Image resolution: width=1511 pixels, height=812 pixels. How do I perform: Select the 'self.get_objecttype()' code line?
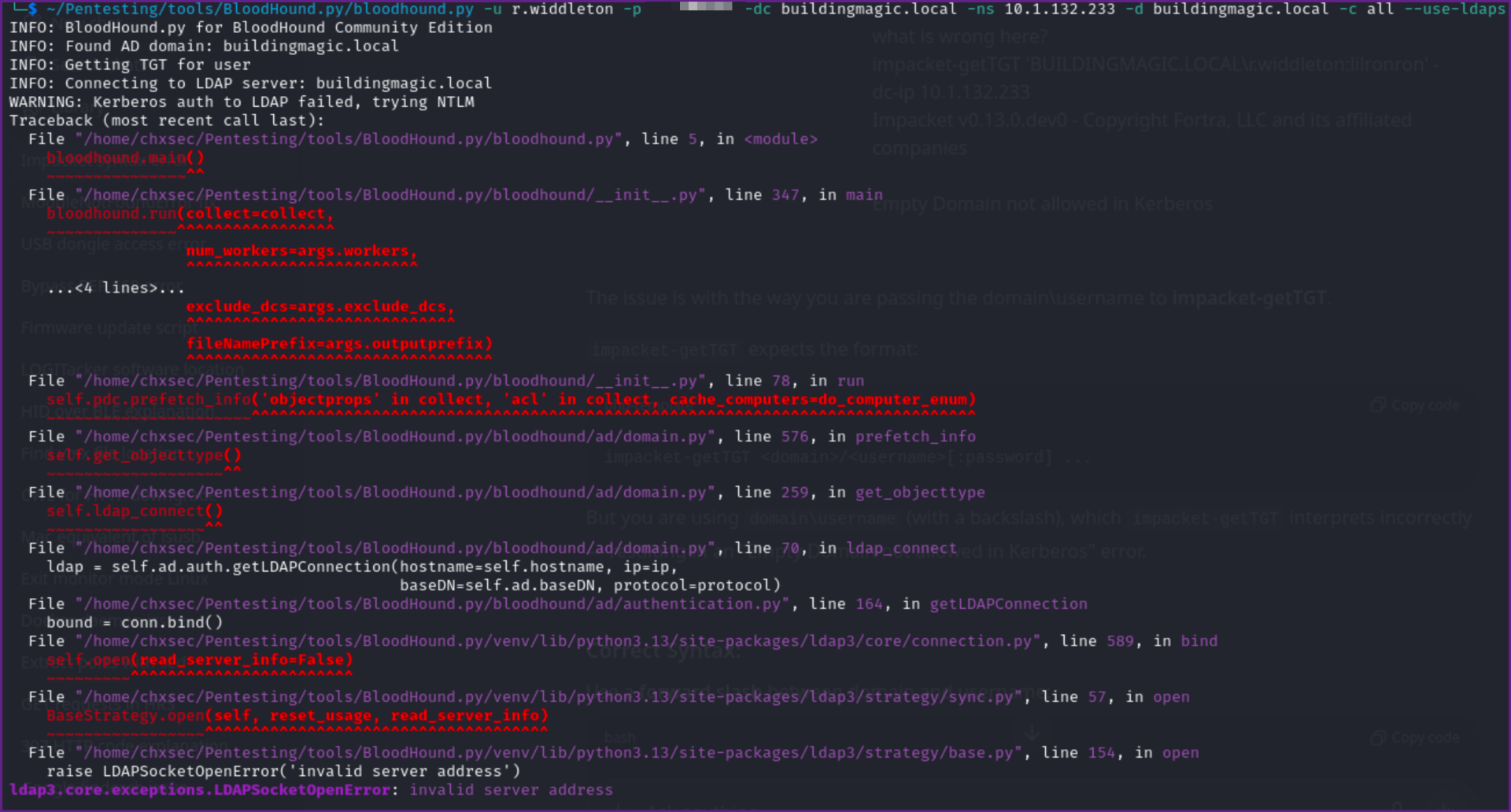pos(144,455)
